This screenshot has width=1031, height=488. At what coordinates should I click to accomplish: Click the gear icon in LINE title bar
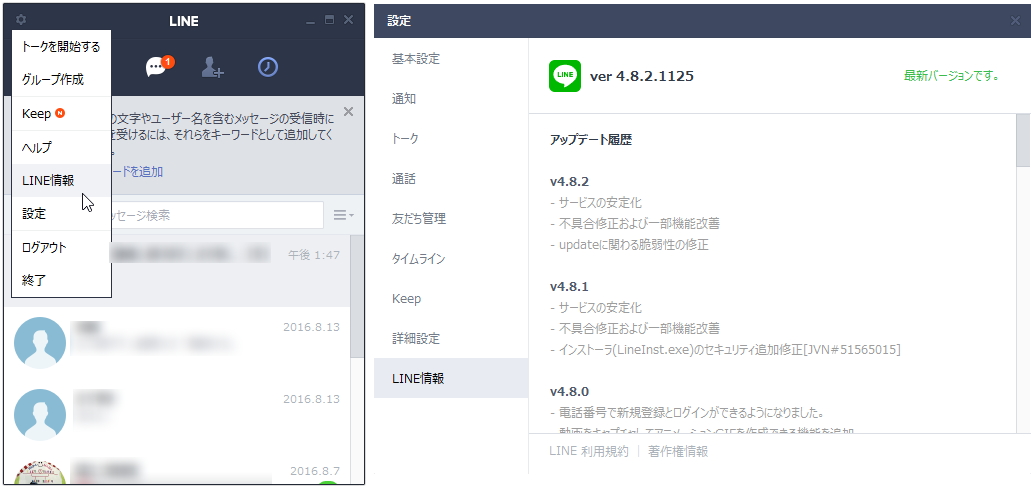point(20,20)
